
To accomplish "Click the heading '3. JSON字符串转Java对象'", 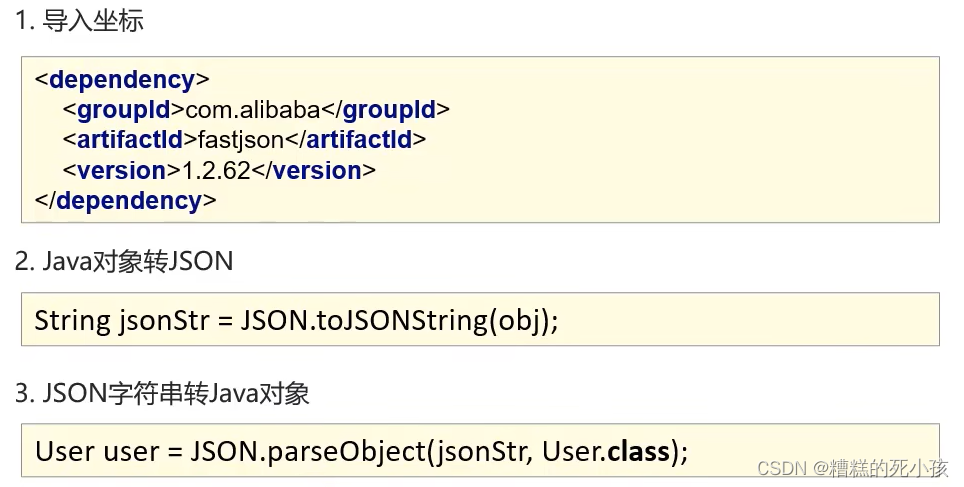I will (x=162, y=393).
